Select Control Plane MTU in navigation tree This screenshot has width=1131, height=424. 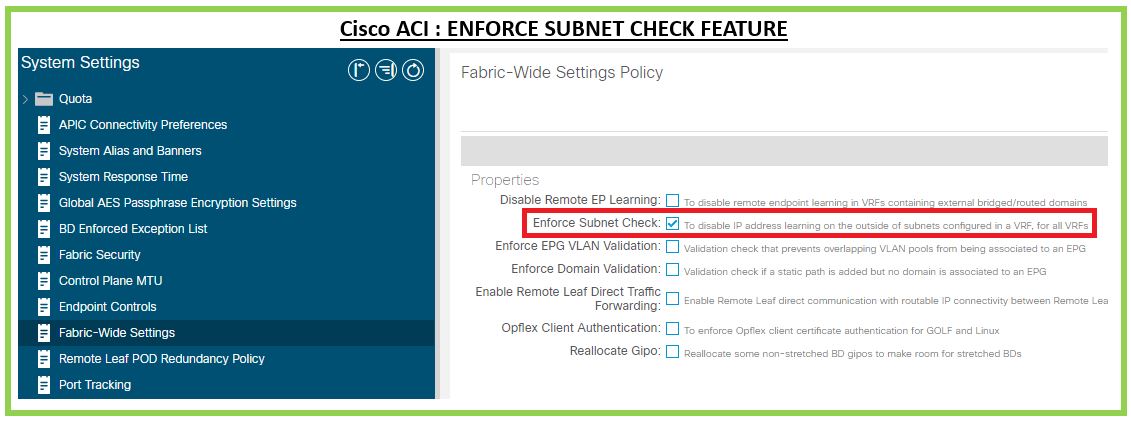click(x=112, y=281)
